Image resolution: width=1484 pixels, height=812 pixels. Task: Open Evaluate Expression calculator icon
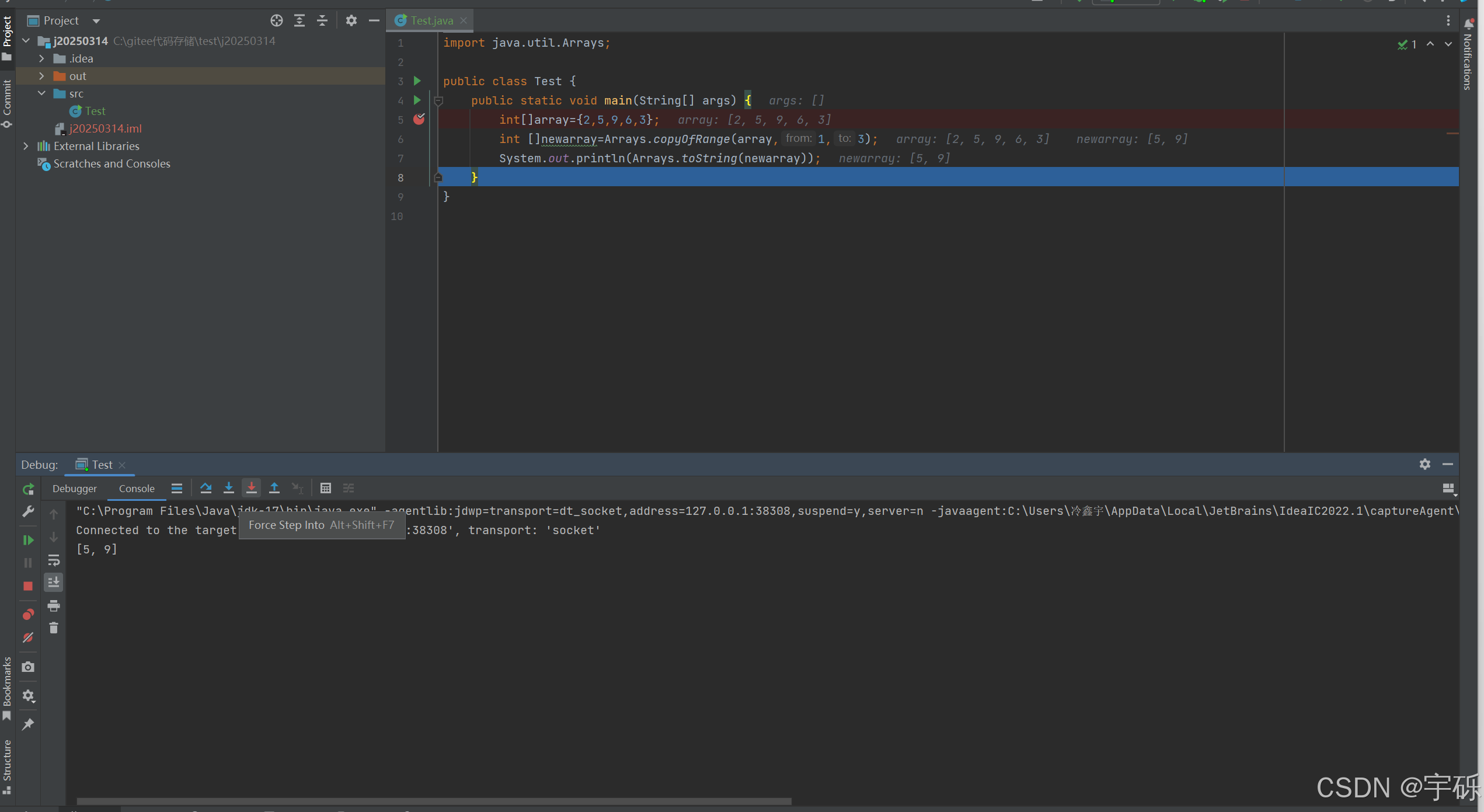(x=326, y=488)
